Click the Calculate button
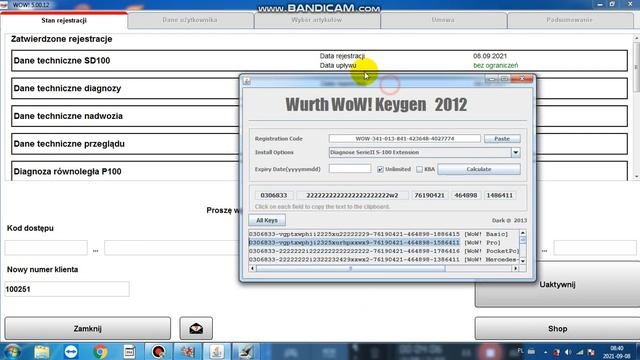The height and width of the screenshot is (360, 640). 479,169
